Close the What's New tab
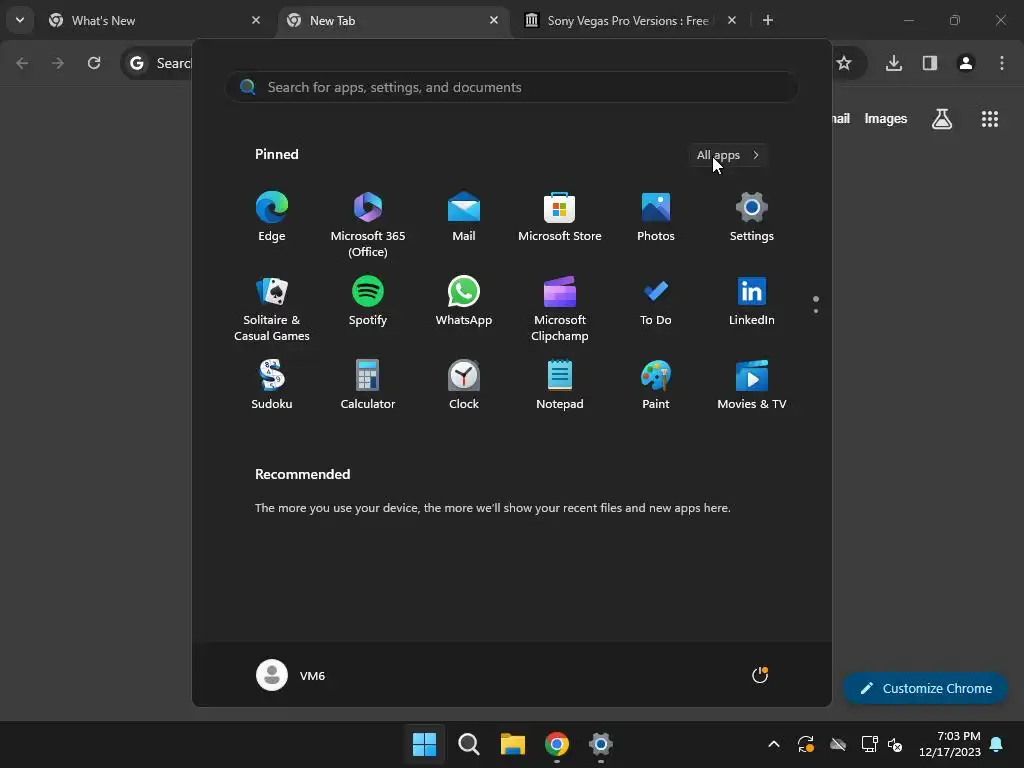 256,20
